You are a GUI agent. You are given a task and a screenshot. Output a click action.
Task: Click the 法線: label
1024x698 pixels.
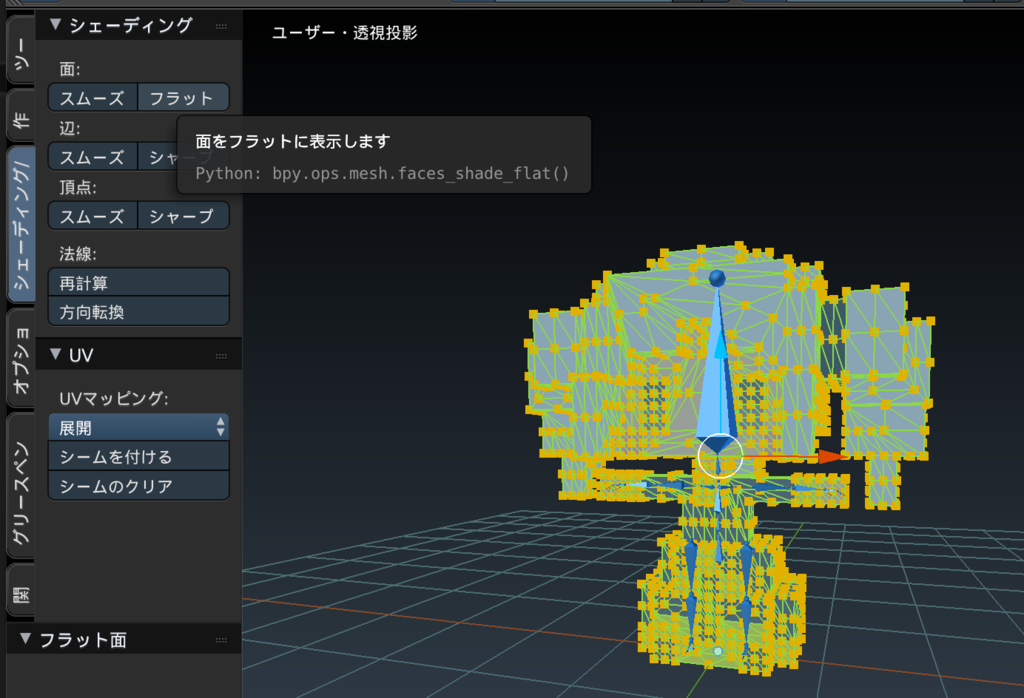click(x=78, y=253)
